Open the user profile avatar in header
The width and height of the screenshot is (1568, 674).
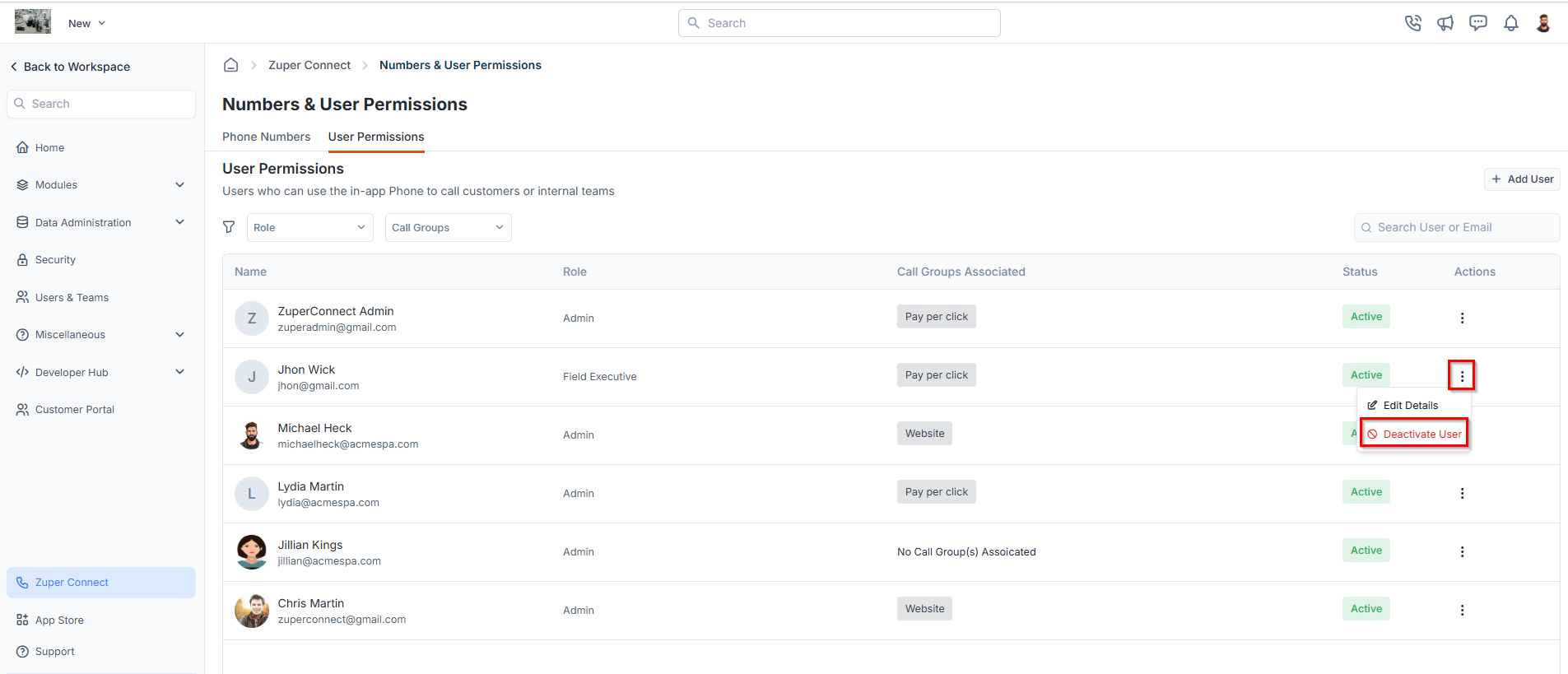[x=1543, y=23]
